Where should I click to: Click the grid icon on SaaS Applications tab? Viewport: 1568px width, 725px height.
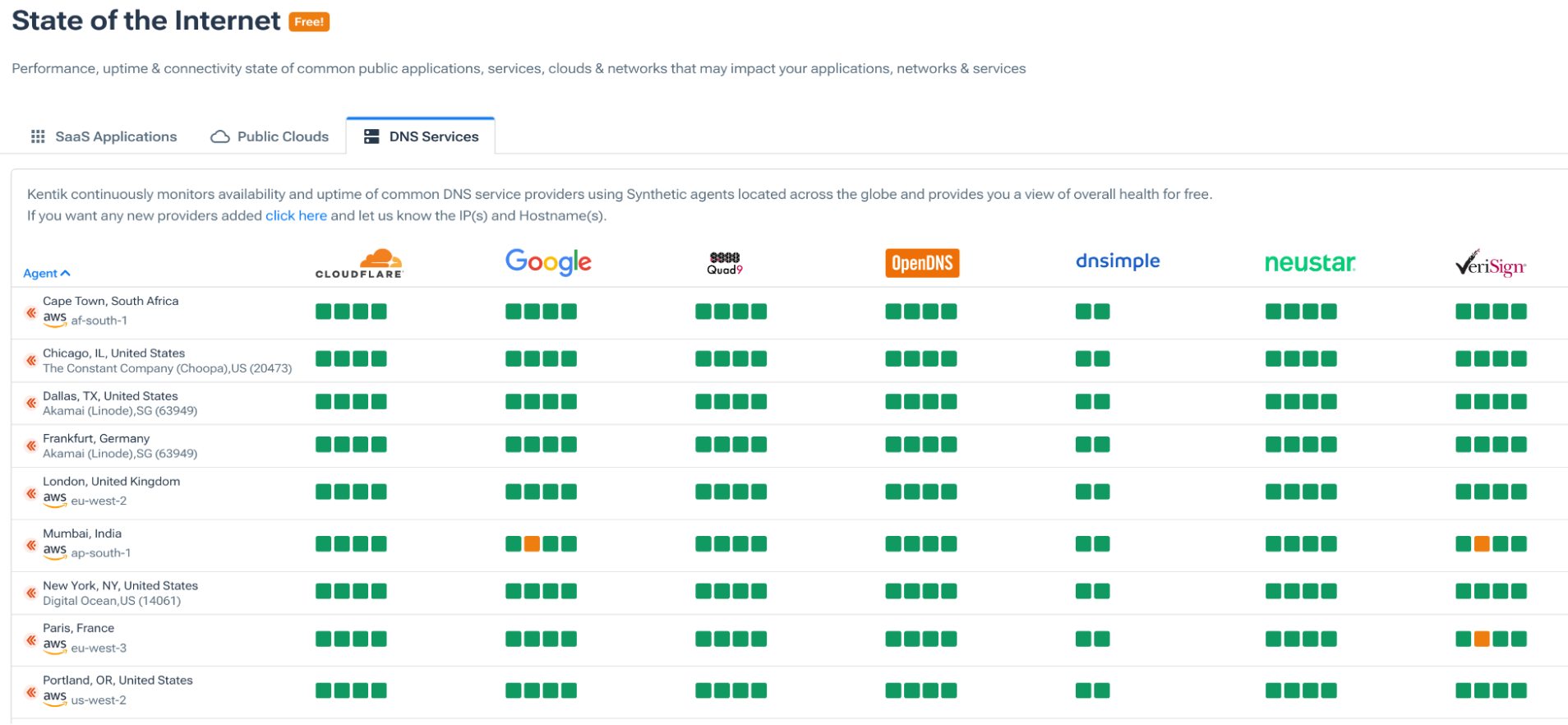38,136
